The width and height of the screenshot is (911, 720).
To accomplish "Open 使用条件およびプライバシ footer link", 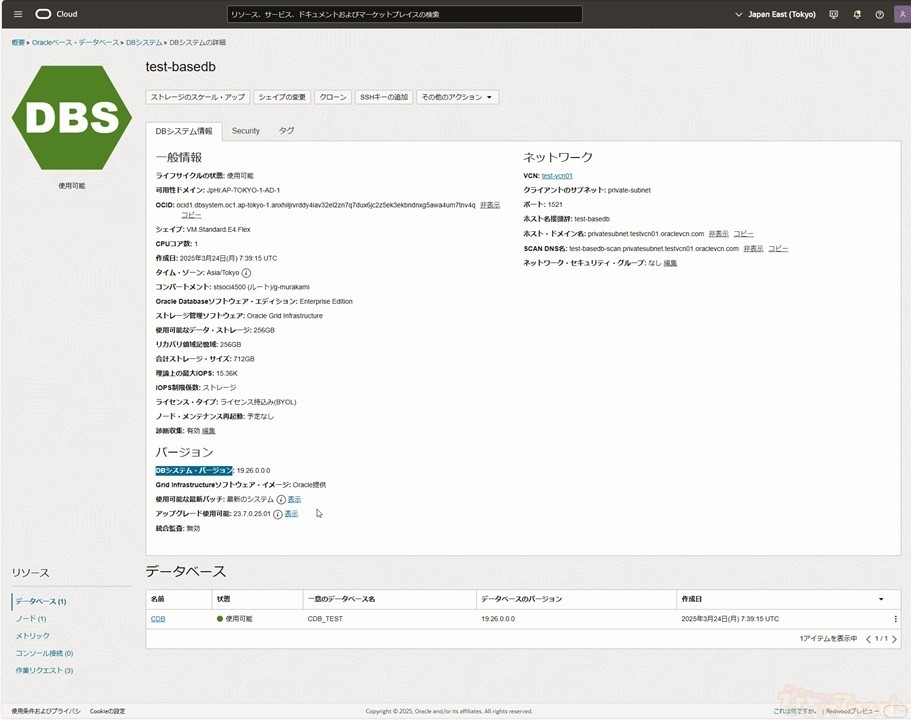I will 46,711.
